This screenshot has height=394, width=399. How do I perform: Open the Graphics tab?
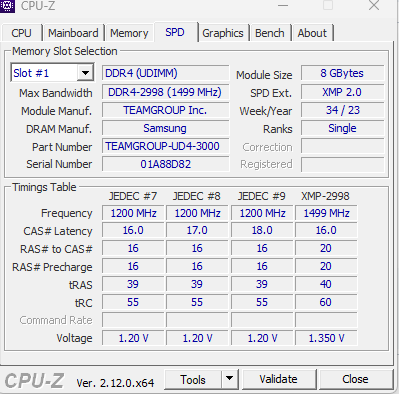pyautogui.click(x=223, y=33)
